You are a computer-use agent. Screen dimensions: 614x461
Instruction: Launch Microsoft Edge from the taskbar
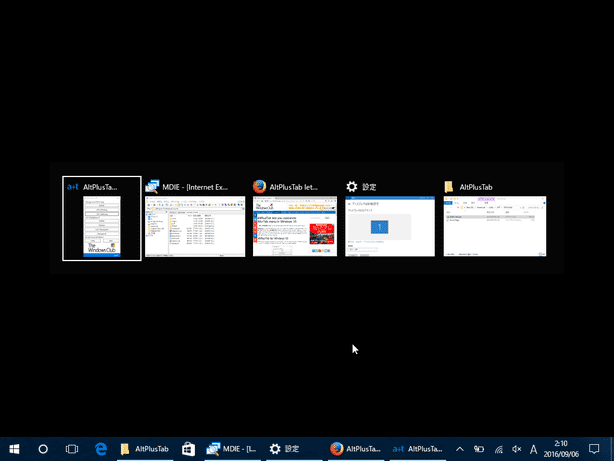pos(101,449)
